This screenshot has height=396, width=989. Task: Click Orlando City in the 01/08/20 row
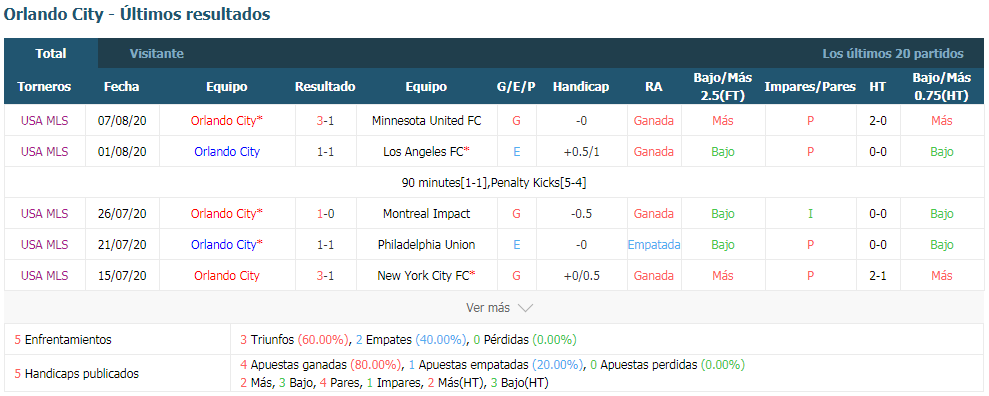(x=226, y=151)
